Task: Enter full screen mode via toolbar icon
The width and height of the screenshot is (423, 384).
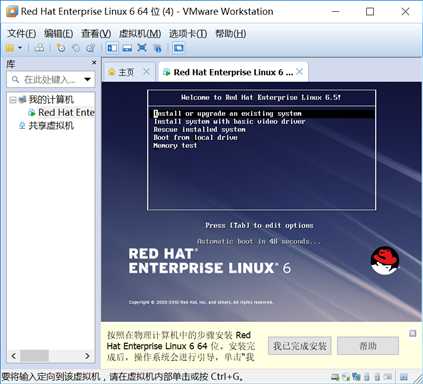Action: (142, 48)
